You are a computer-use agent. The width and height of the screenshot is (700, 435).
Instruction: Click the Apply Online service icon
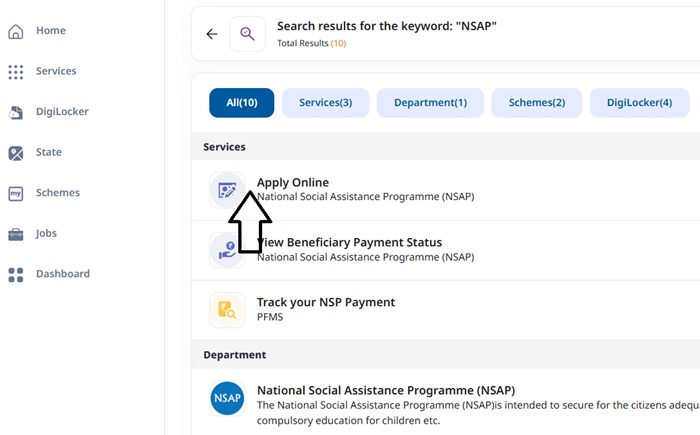227,190
